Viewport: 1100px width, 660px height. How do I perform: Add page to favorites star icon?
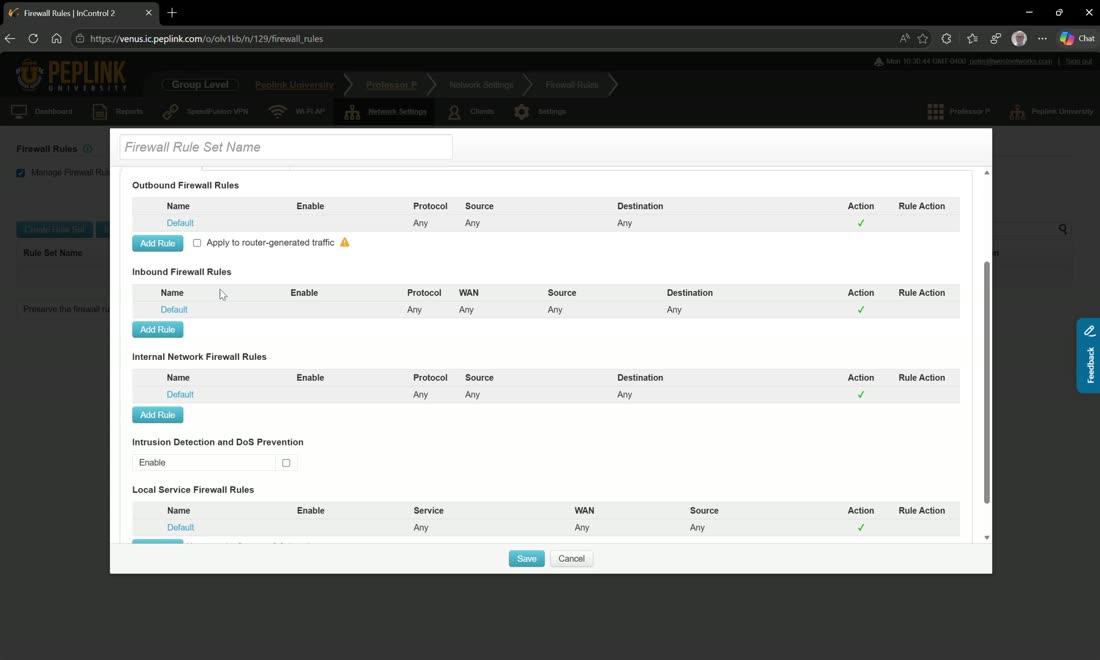923,39
